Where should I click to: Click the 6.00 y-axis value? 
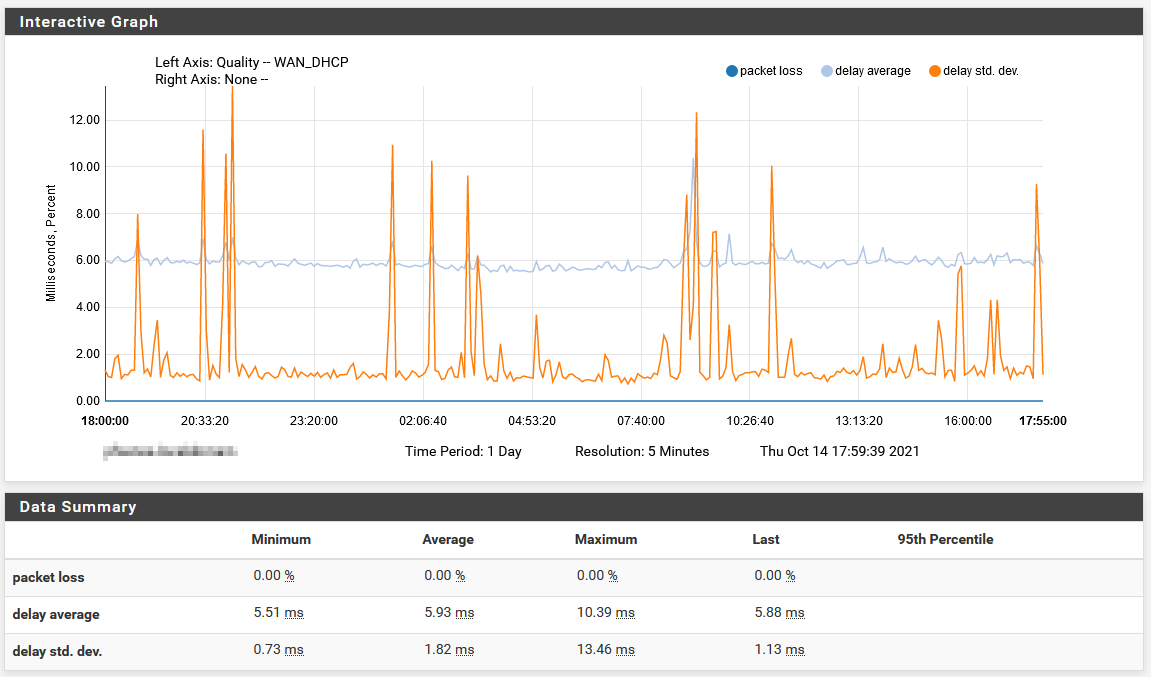point(87,260)
